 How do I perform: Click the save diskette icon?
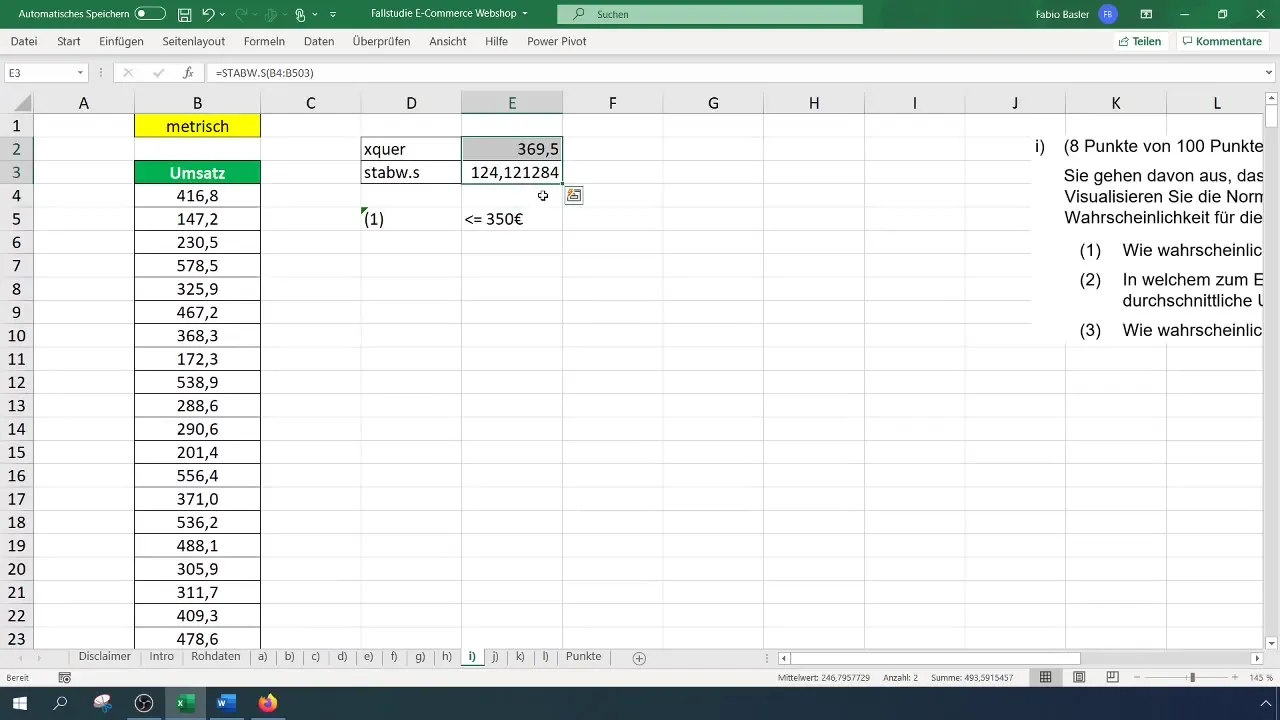point(185,15)
